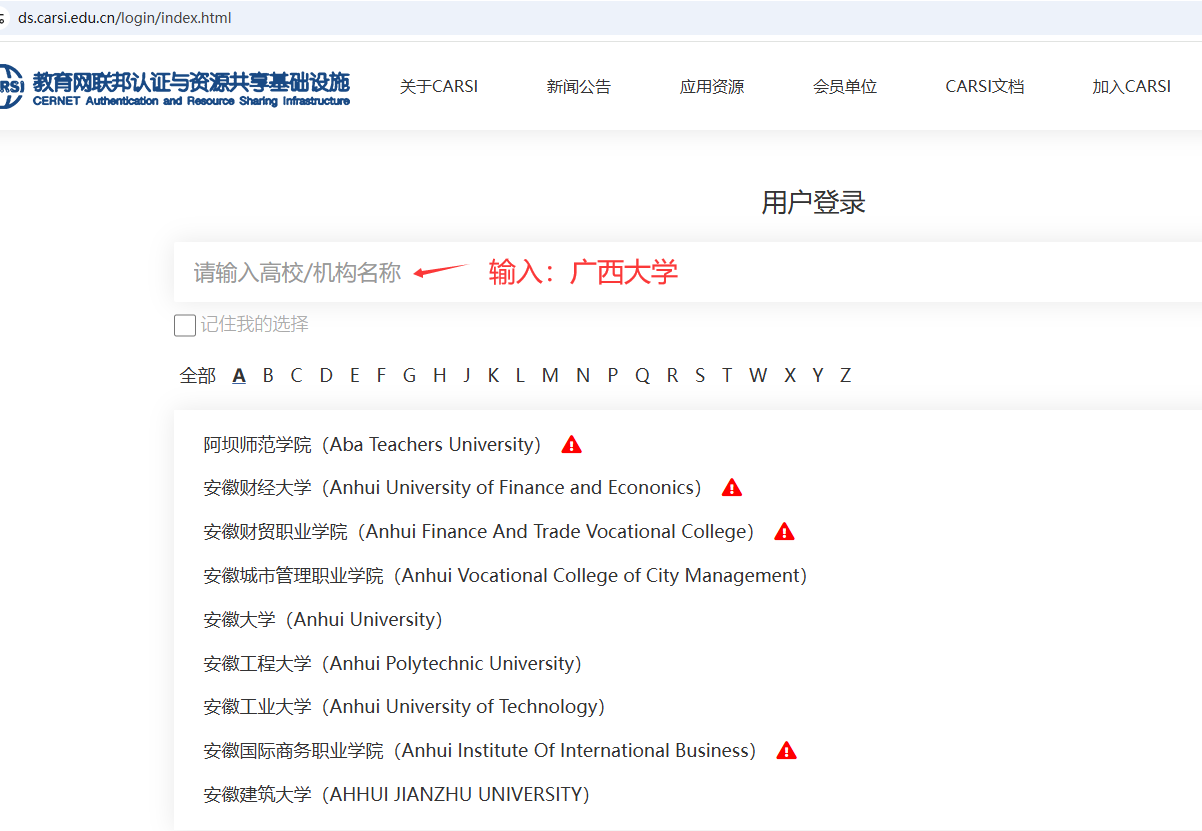Click warning icon for Anhui Finance And Trade Vocational College

click(x=784, y=532)
